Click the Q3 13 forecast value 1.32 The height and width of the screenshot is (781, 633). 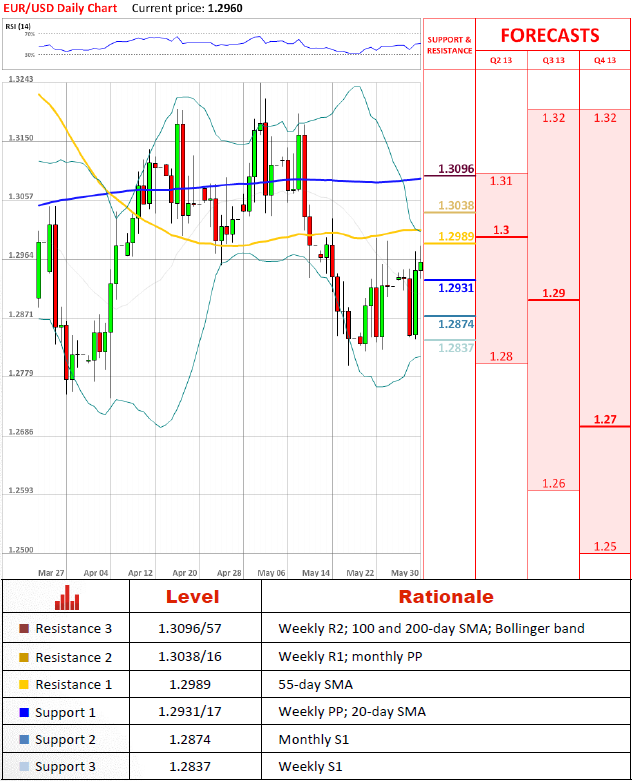point(553,118)
